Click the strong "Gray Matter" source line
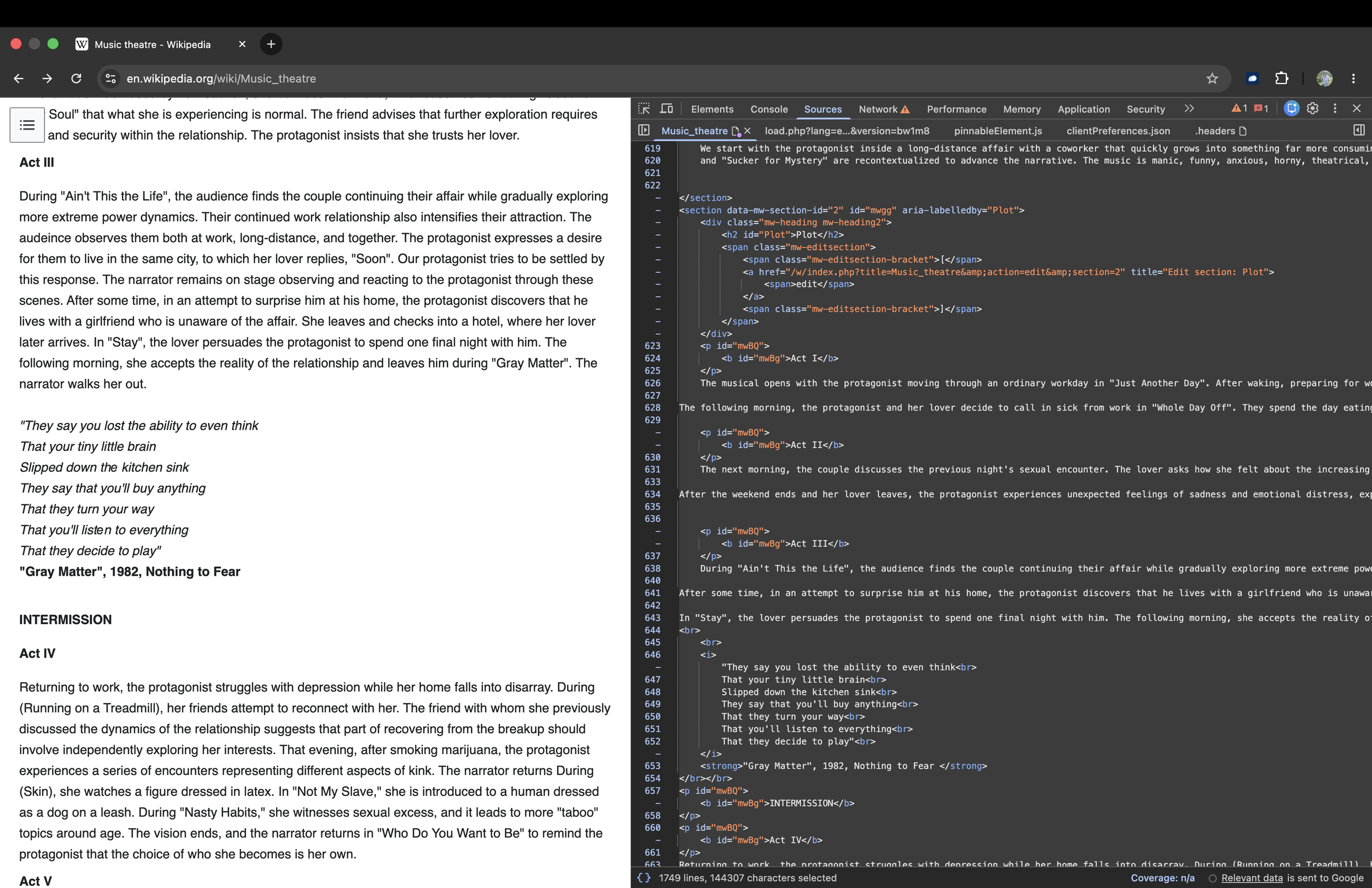The width and height of the screenshot is (1372, 888). tap(844, 766)
